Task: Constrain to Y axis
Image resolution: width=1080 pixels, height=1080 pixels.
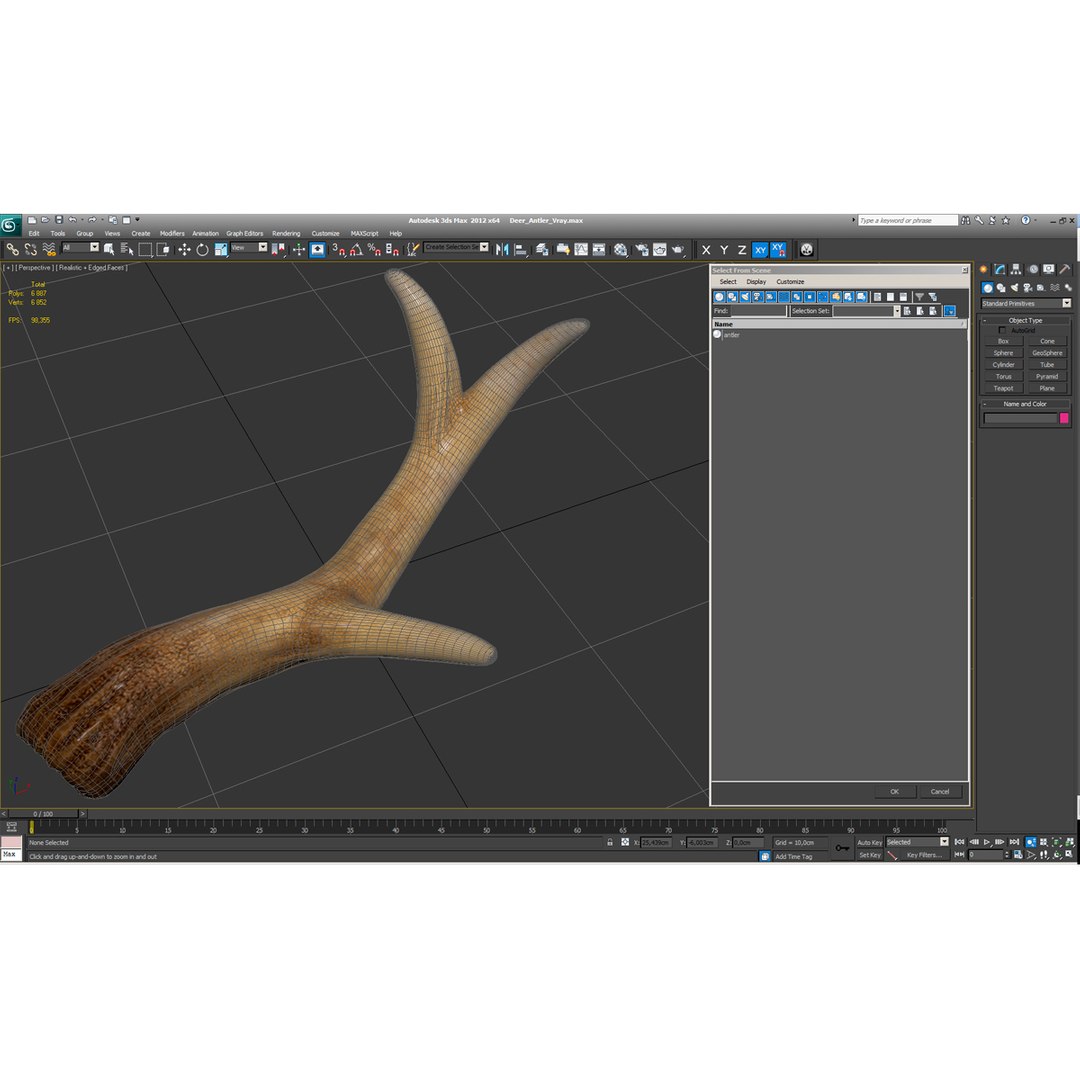Action: [x=724, y=250]
